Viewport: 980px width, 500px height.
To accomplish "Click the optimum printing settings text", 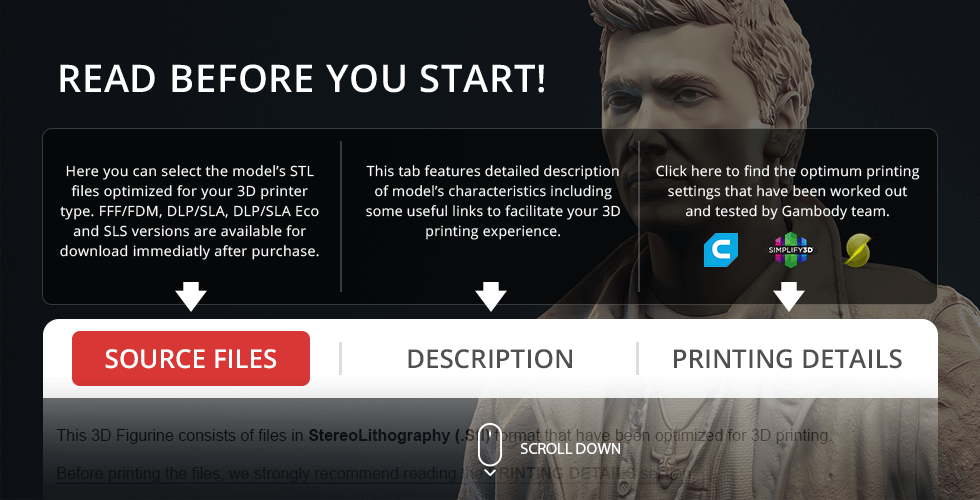I will point(787,191).
